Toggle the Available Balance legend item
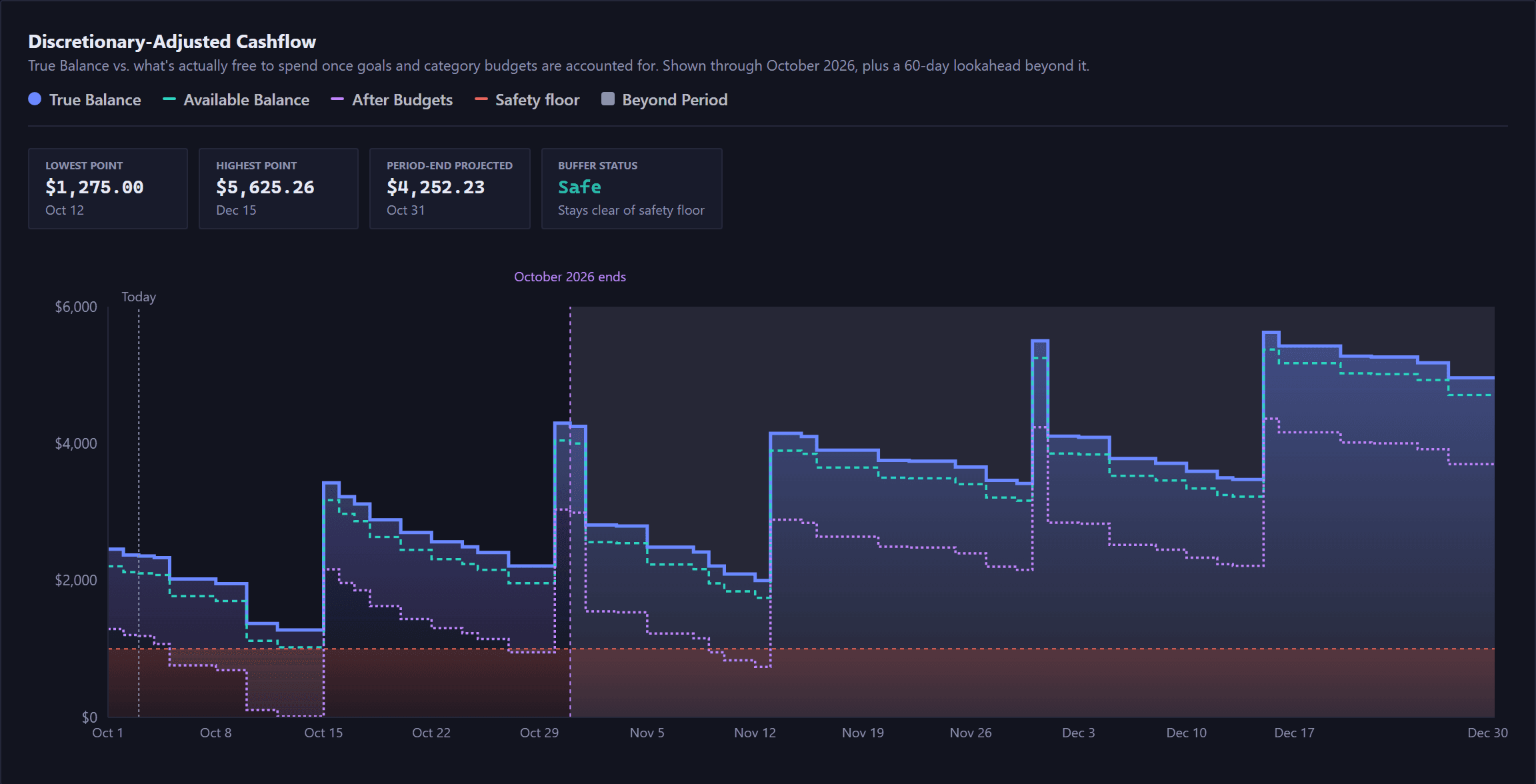1536x784 pixels. (x=236, y=100)
